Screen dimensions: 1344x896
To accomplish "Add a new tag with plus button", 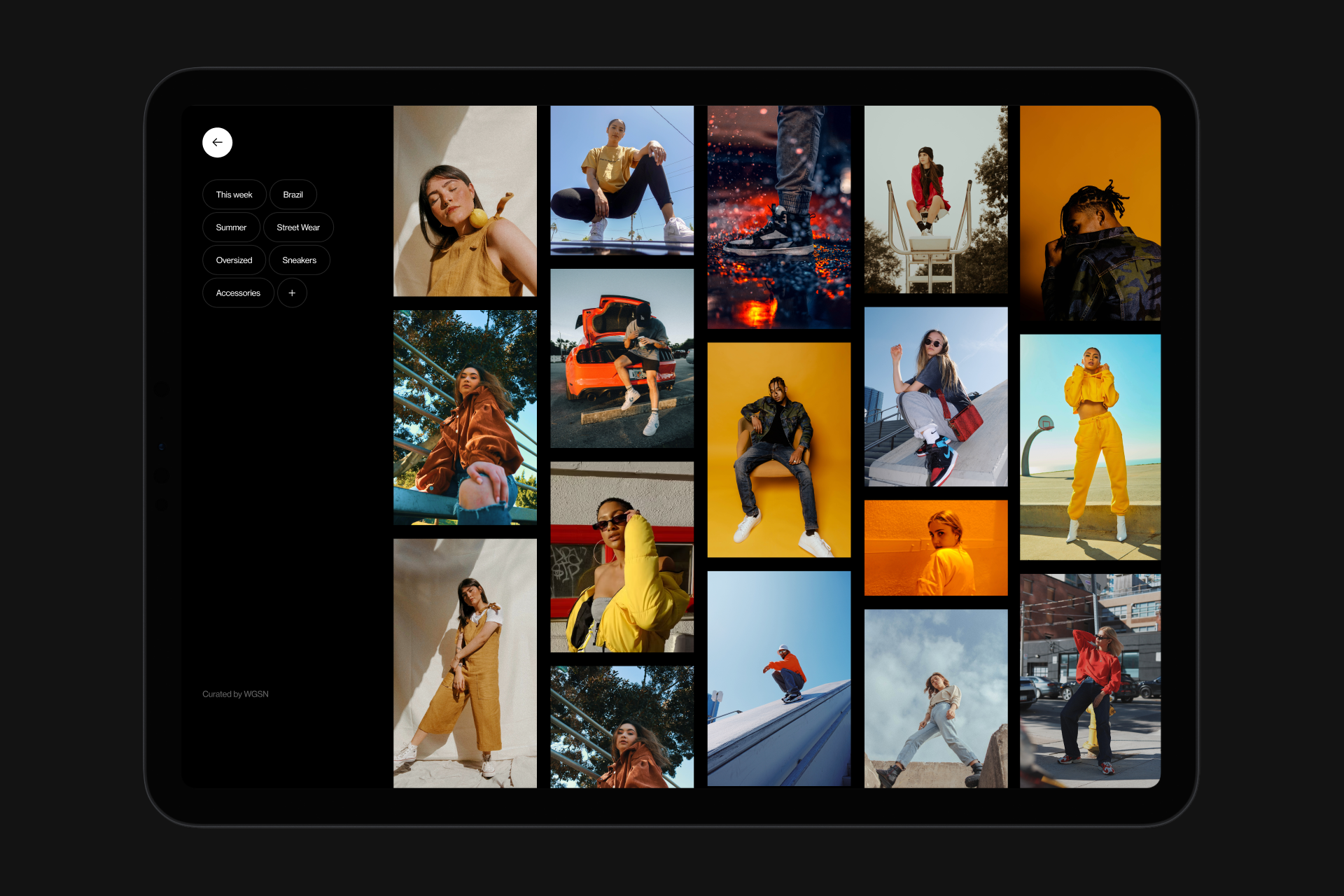I will pyautogui.click(x=292, y=293).
